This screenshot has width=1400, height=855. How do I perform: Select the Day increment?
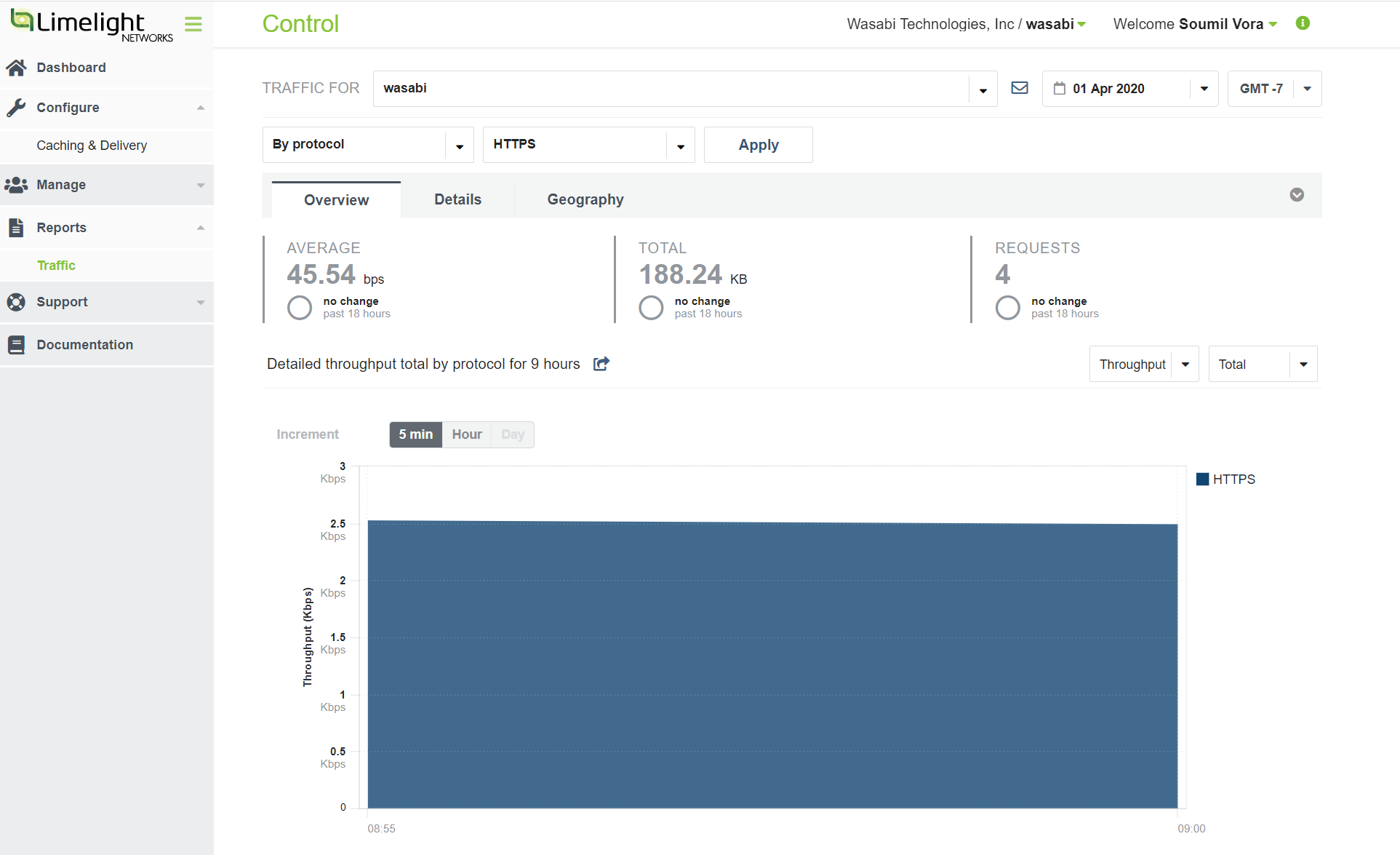(x=513, y=434)
